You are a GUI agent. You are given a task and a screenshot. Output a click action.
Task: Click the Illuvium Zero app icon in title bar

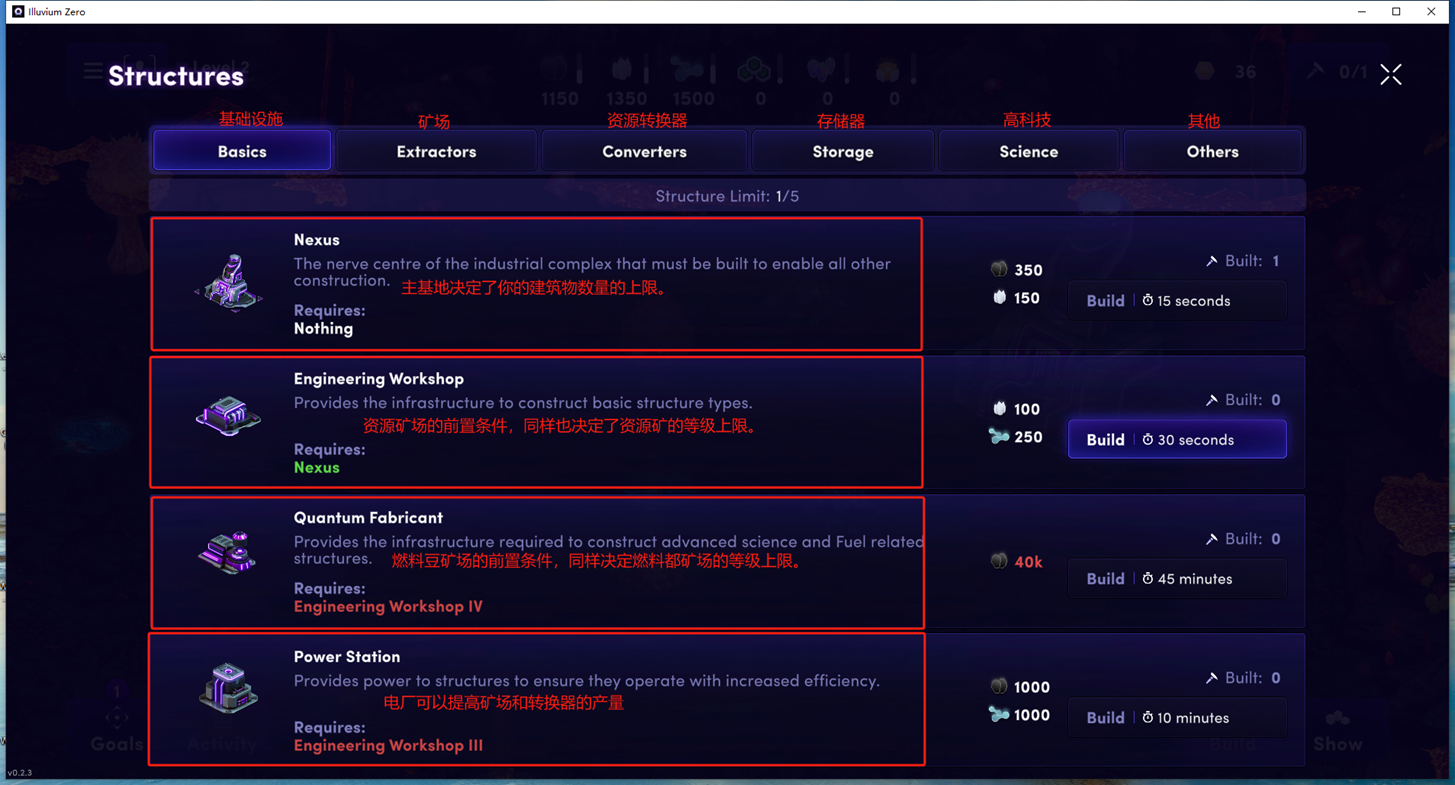(18, 11)
